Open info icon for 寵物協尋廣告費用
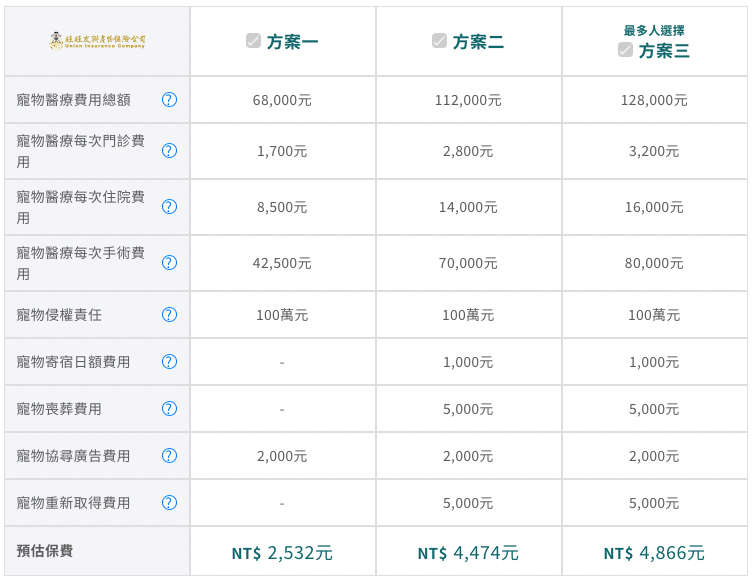The height and width of the screenshot is (582, 753). coord(169,456)
